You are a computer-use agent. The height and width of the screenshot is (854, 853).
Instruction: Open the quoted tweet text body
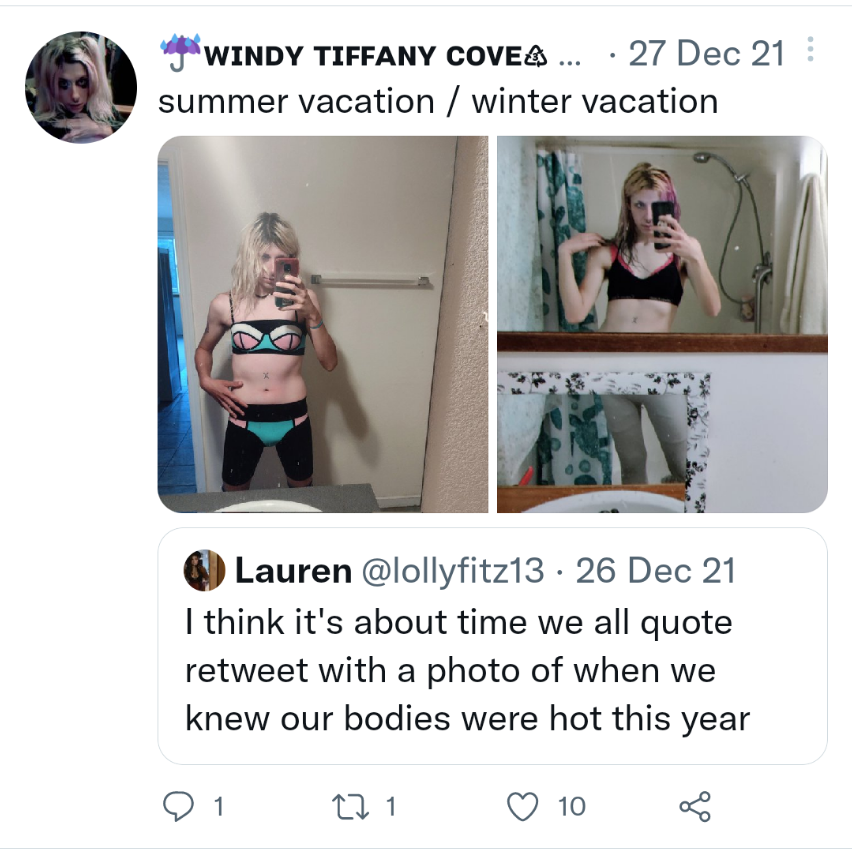[467, 670]
